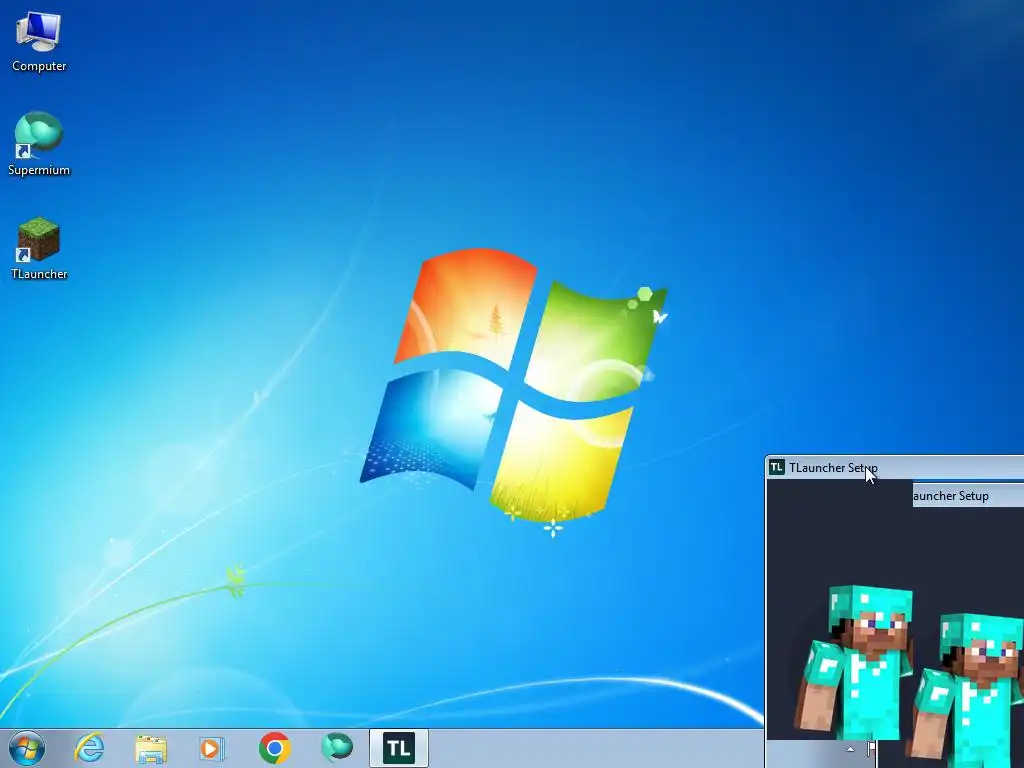Click the TL installer taskbar button
This screenshot has width=1024, height=768.
tap(399, 748)
